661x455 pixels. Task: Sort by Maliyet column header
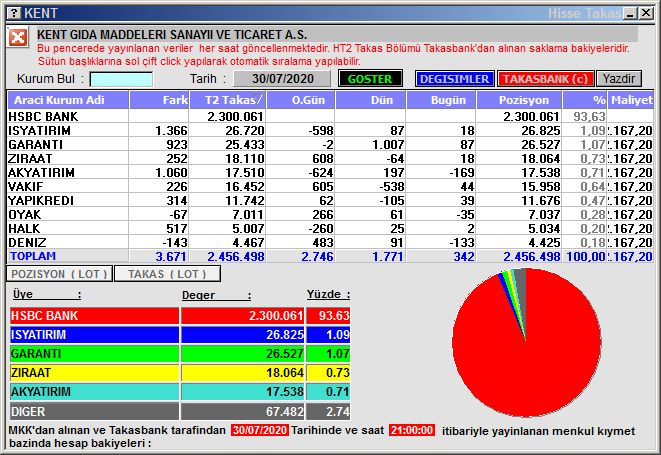(x=631, y=100)
